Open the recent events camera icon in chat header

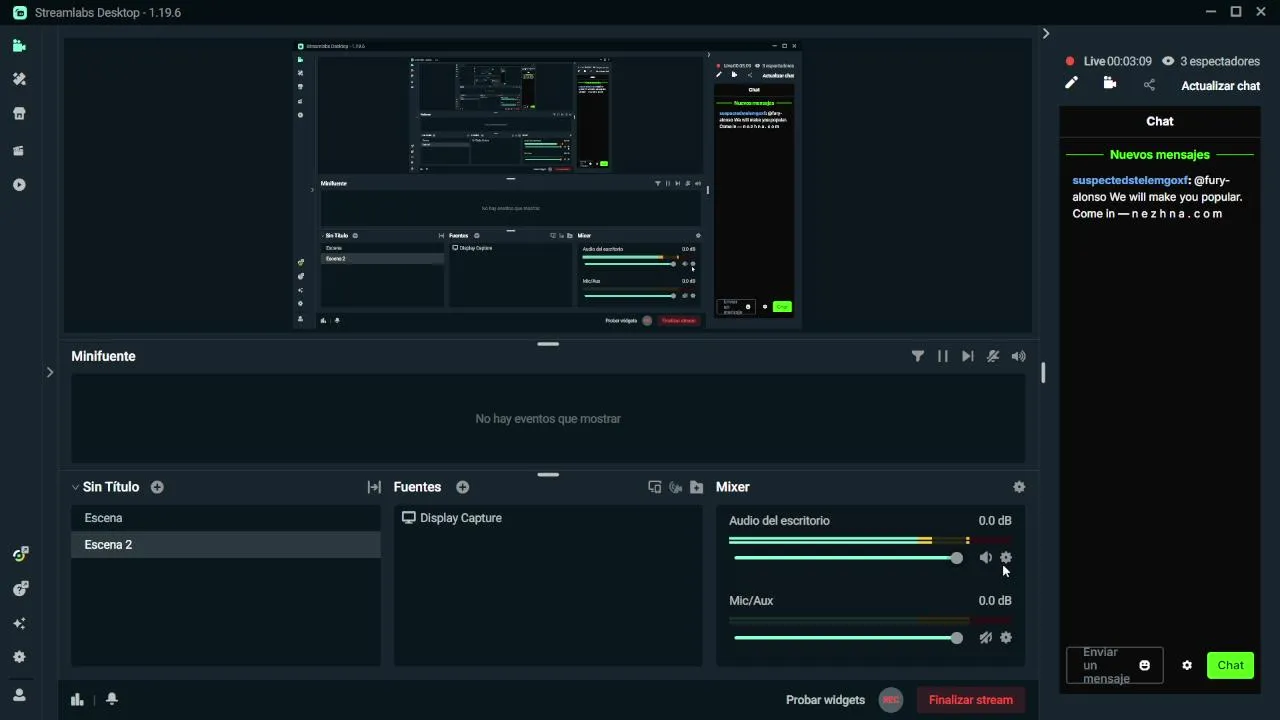[1110, 84]
